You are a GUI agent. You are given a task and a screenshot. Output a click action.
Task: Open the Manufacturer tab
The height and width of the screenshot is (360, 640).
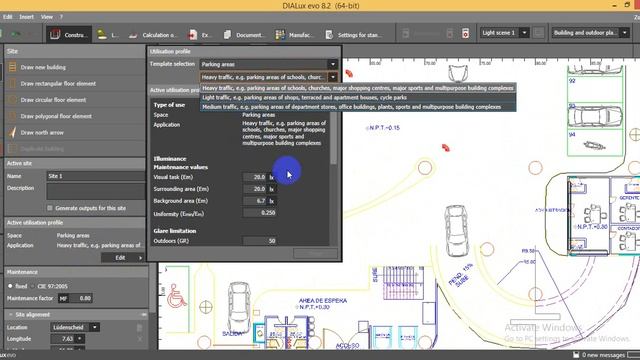pos(293,35)
